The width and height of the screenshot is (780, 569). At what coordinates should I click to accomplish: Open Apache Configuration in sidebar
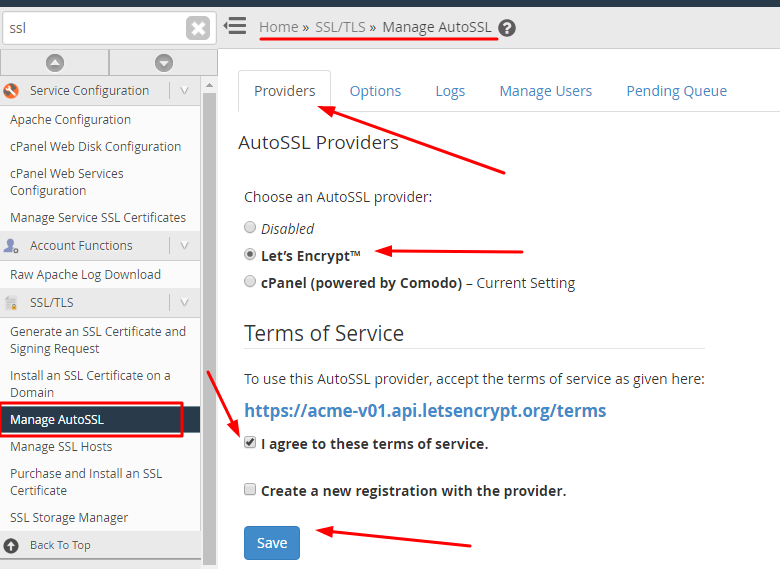tap(70, 120)
